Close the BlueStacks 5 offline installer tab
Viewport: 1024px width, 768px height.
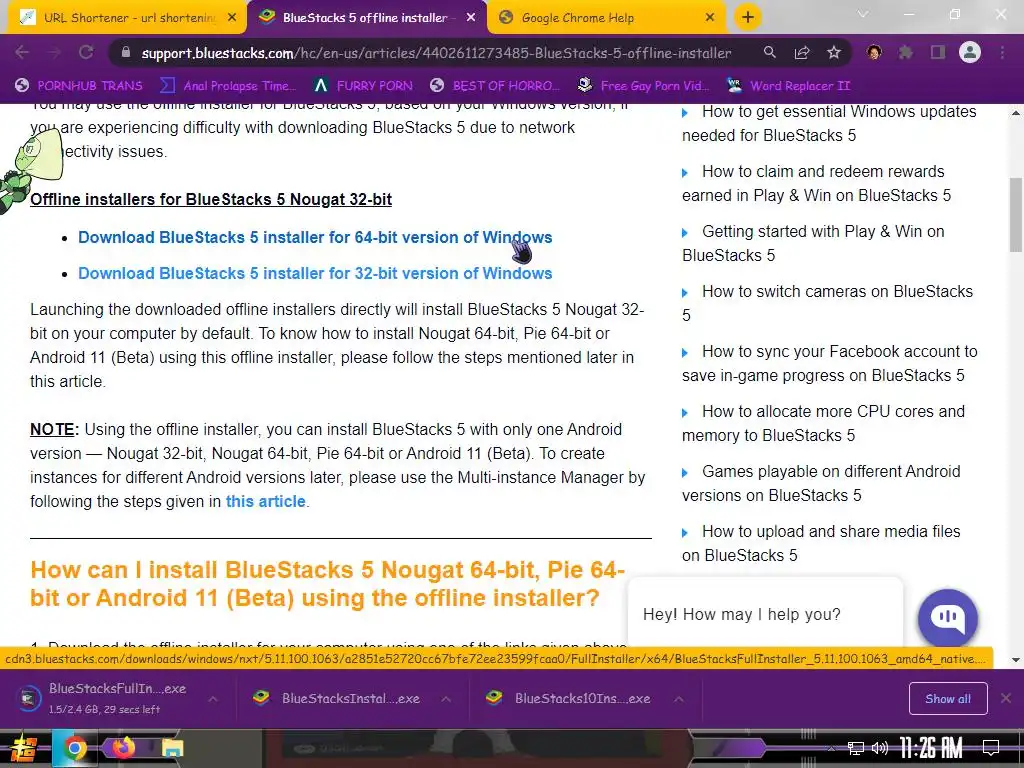tap(471, 18)
